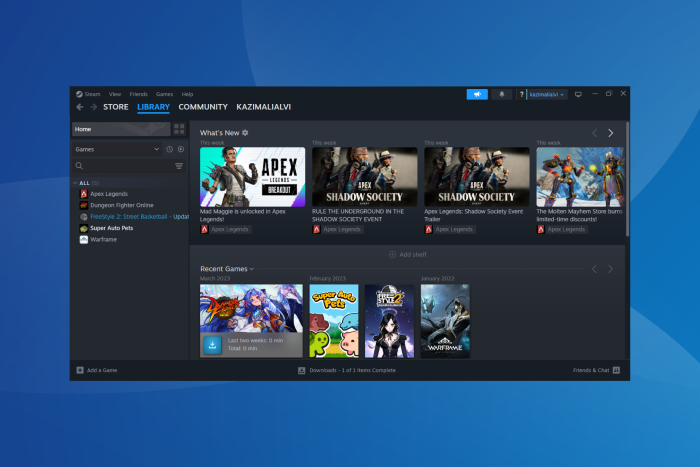Click the question mark help icon
The image size is (700, 467).
[x=521, y=94]
